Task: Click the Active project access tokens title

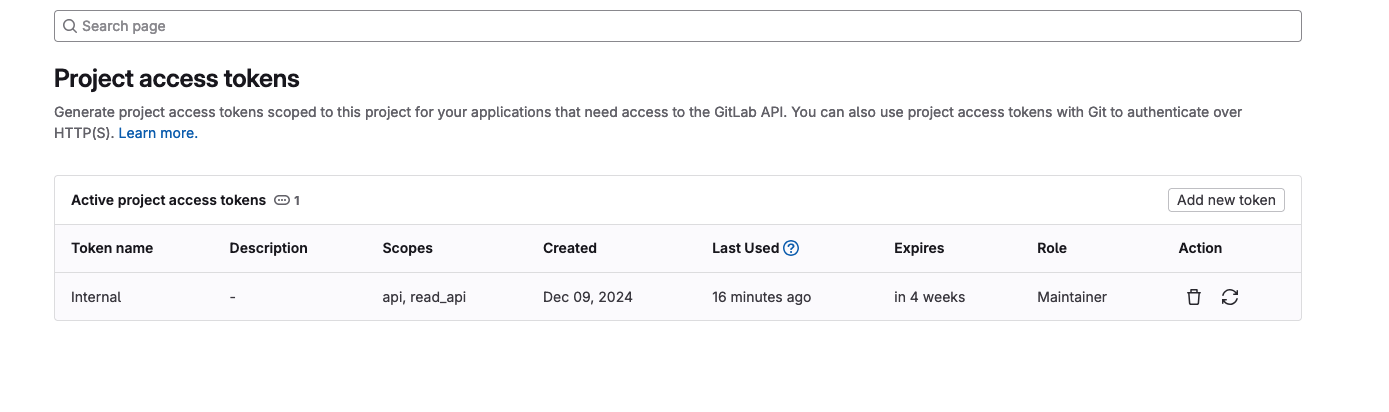Action: coord(168,200)
